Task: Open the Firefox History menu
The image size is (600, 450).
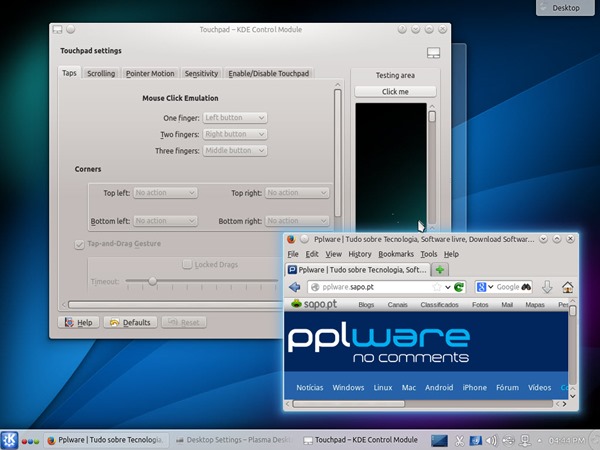Action: pos(360,254)
